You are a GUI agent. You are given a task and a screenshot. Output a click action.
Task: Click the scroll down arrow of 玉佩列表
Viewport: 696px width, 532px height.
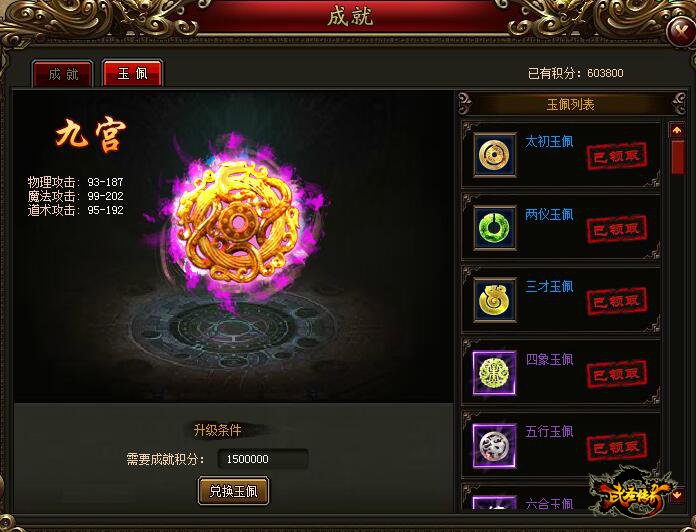(x=677, y=494)
